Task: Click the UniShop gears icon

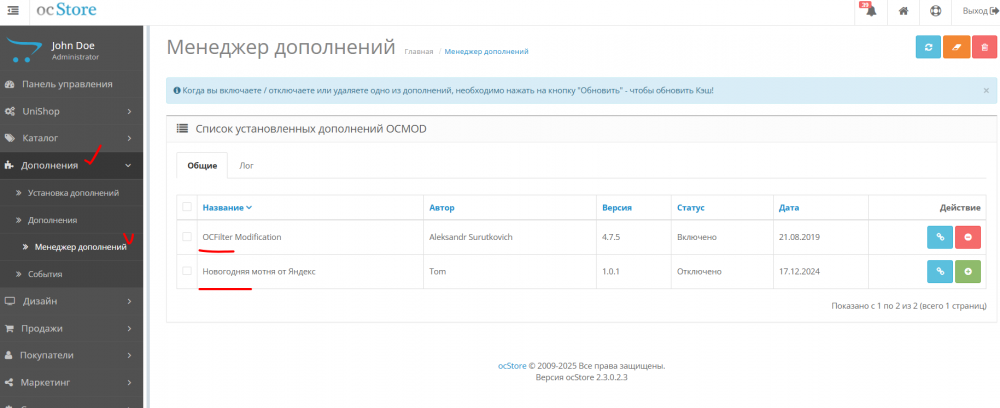Action: tap(10, 112)
